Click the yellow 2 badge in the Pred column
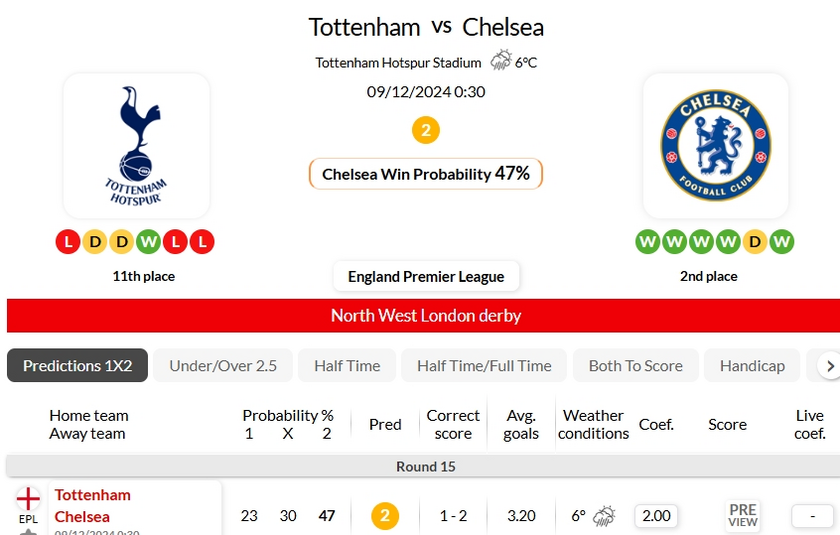 [x=385, y=516]
